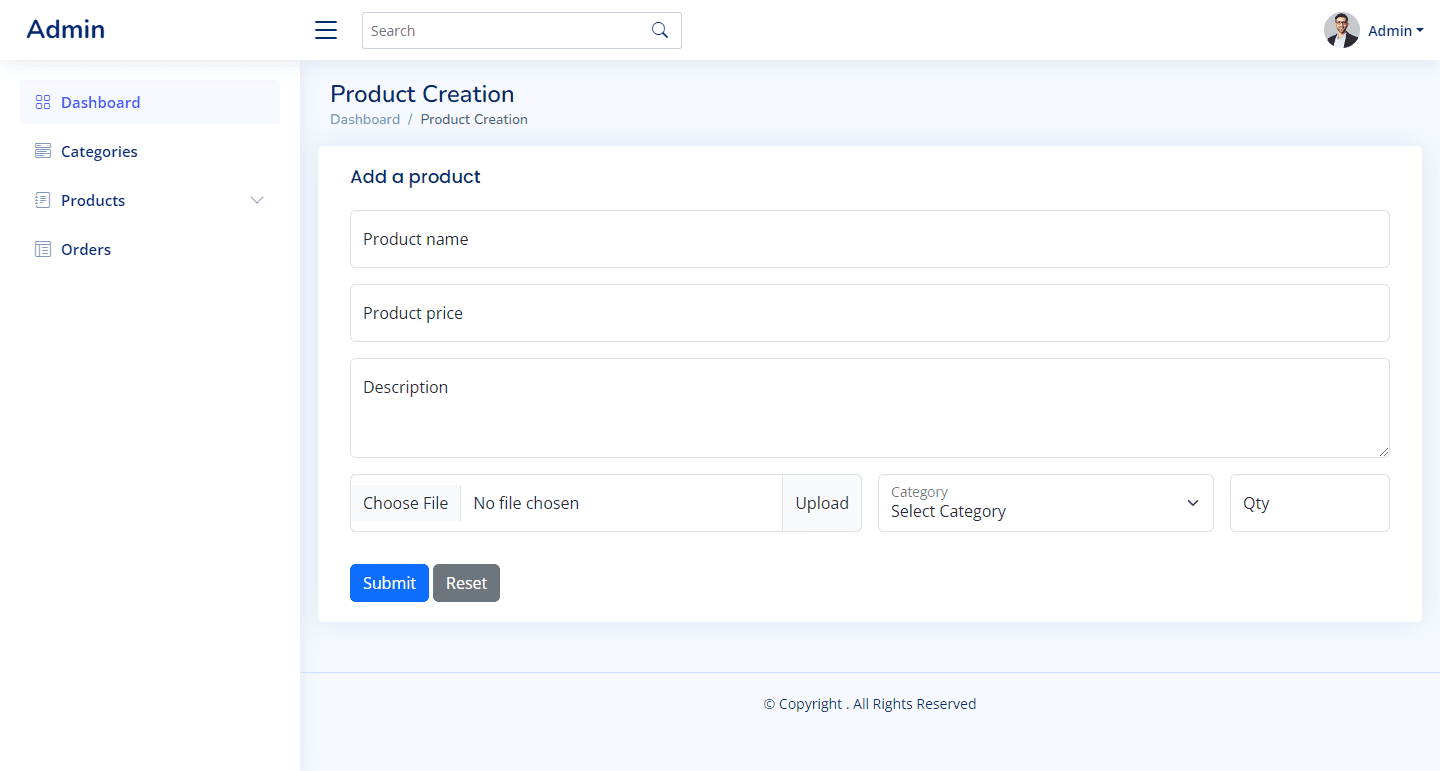Click the Admin profile avatar picture

click(1342, 30)
